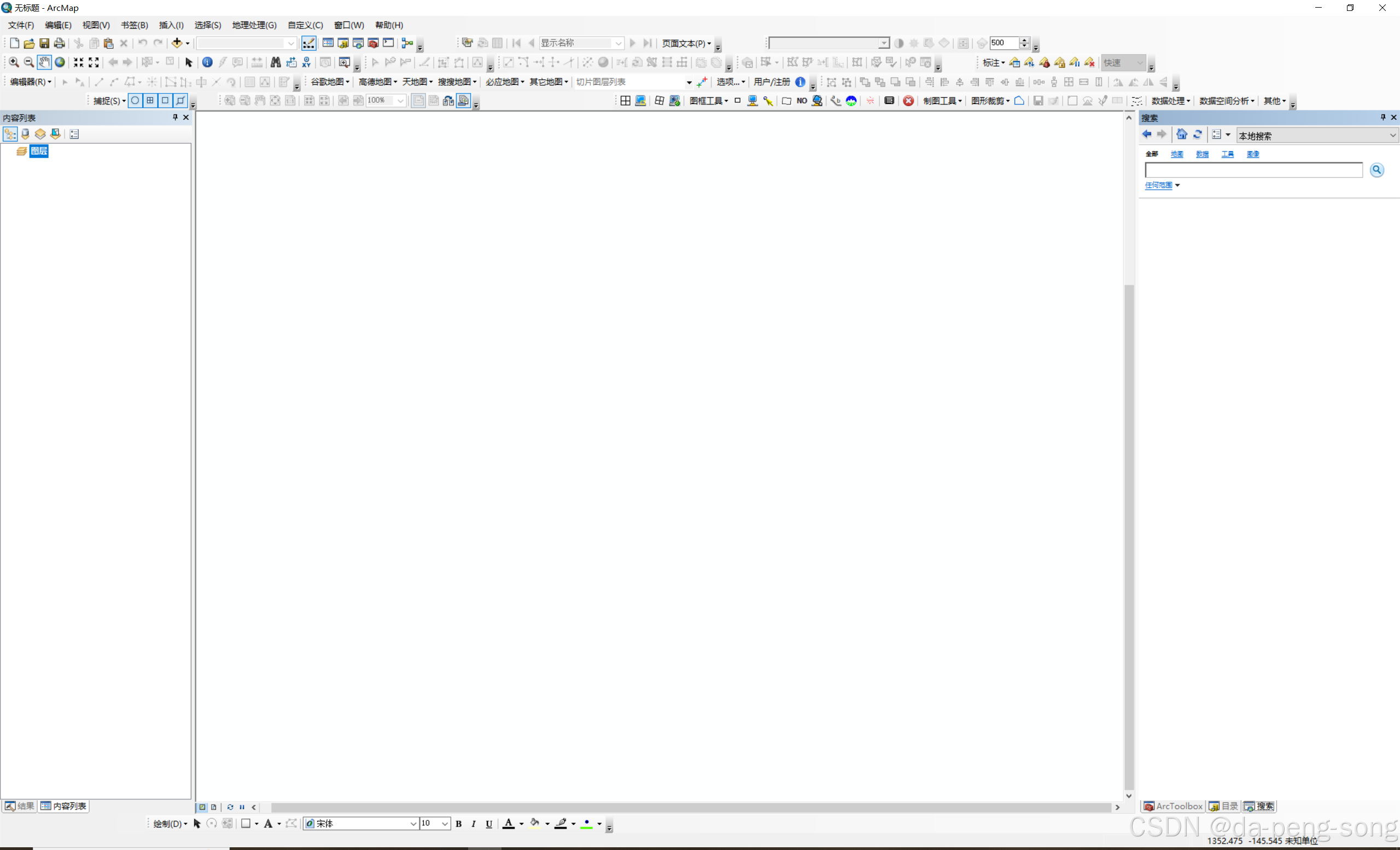Click the 任何范围 link
Viewport: 1400px width, 850px height.
tap(1158, 185)
